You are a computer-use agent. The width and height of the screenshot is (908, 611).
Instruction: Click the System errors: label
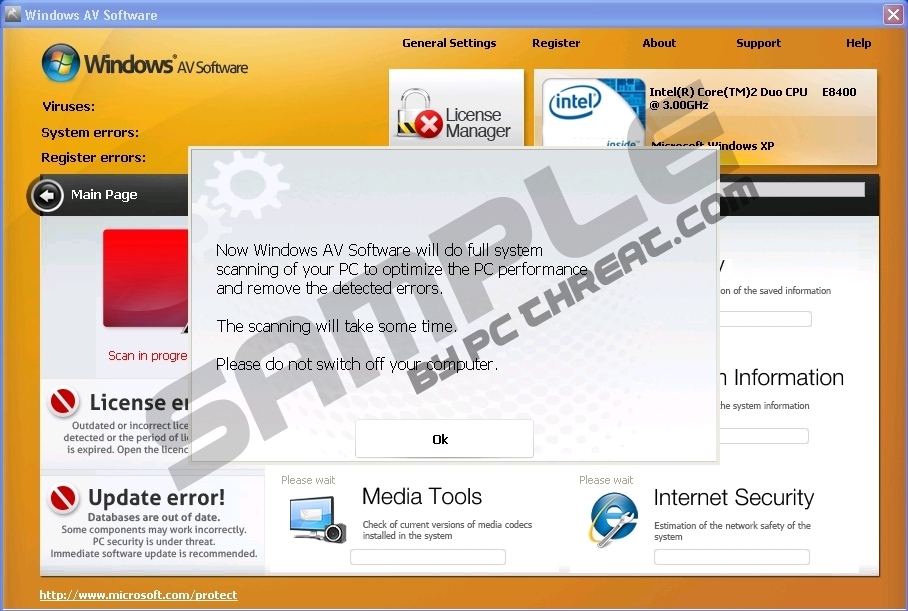pos(90,133)
